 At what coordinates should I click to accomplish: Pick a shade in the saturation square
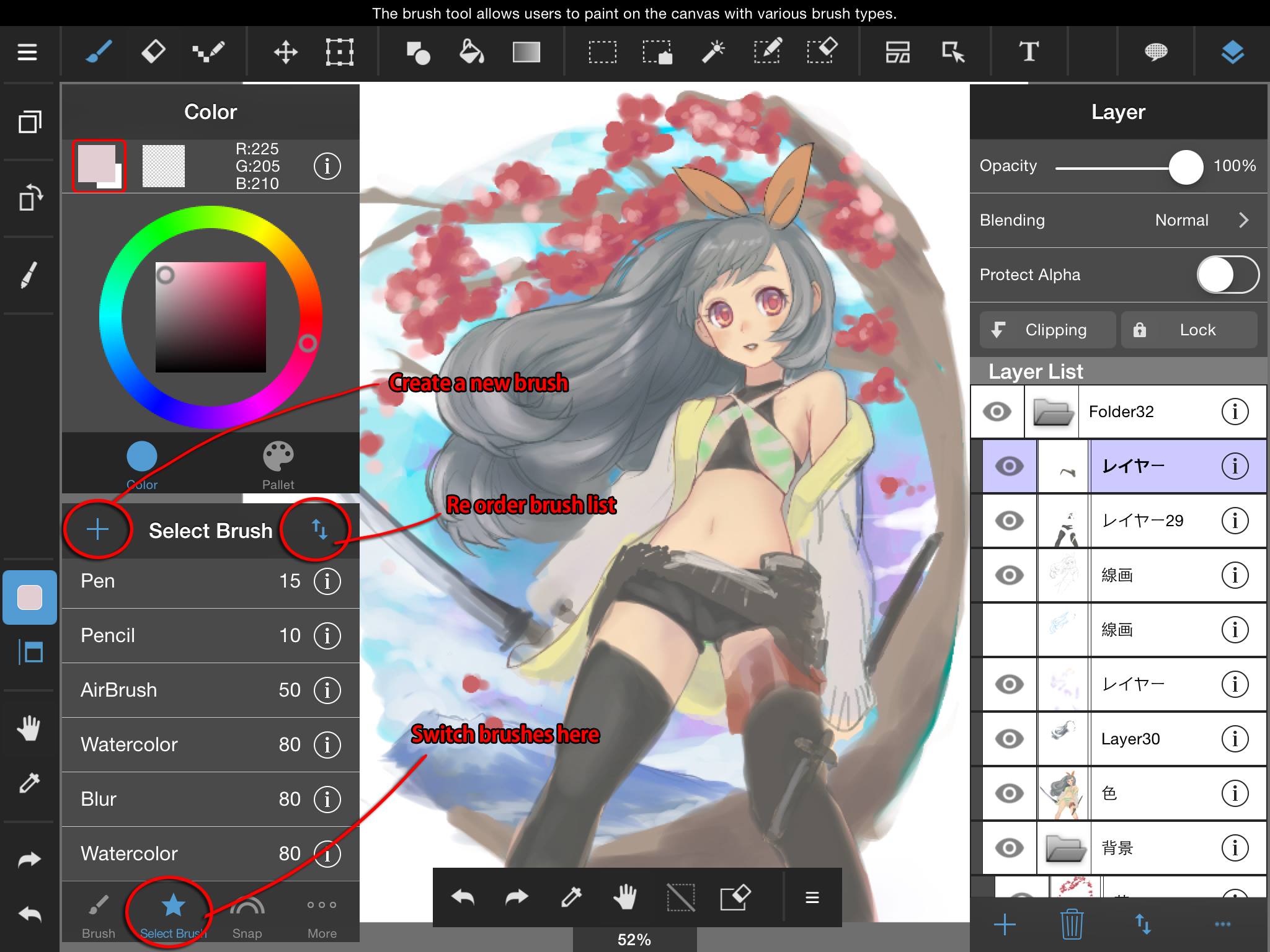211,317
